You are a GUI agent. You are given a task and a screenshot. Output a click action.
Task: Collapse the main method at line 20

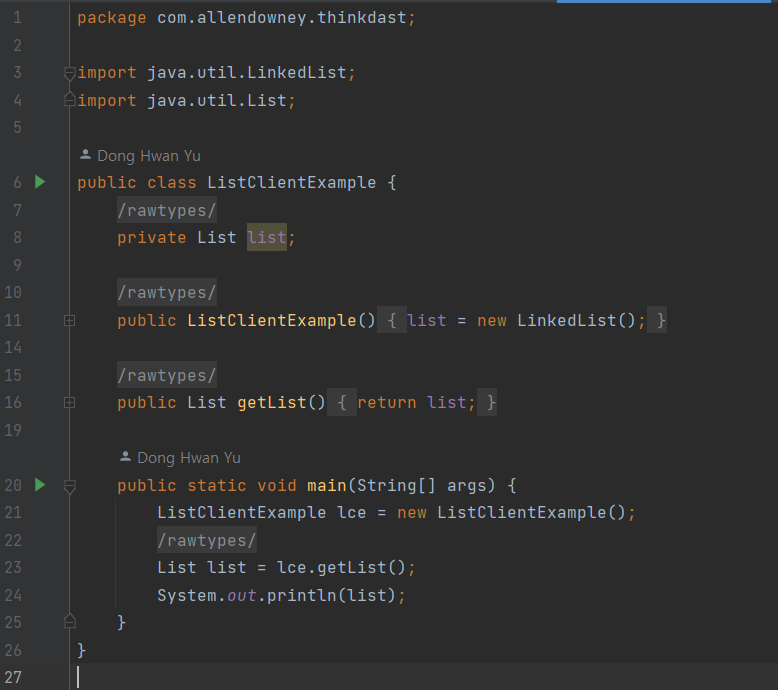pos(69,486)
